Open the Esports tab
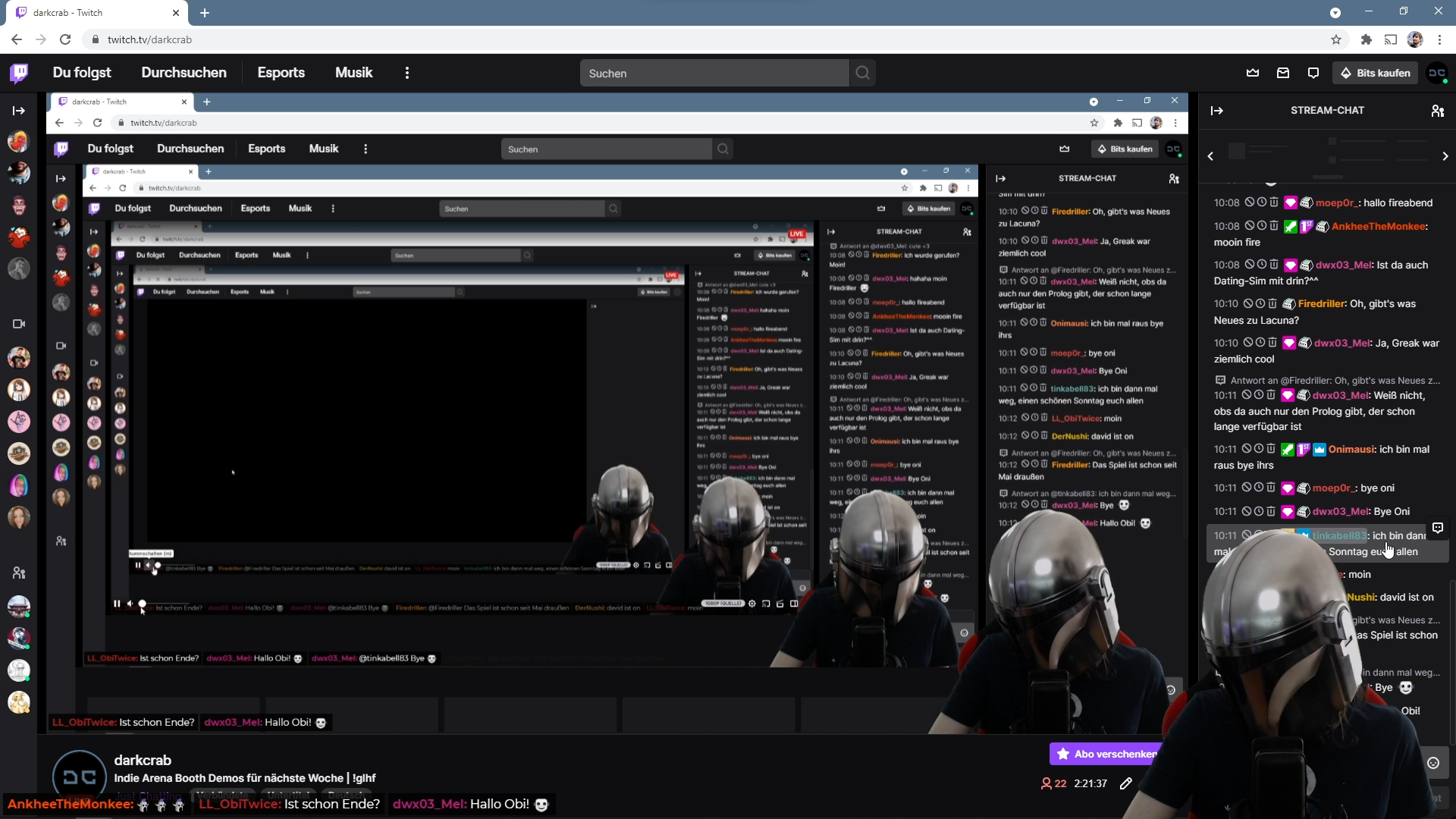The image size is (1456, 819). (x=281, y=73)
